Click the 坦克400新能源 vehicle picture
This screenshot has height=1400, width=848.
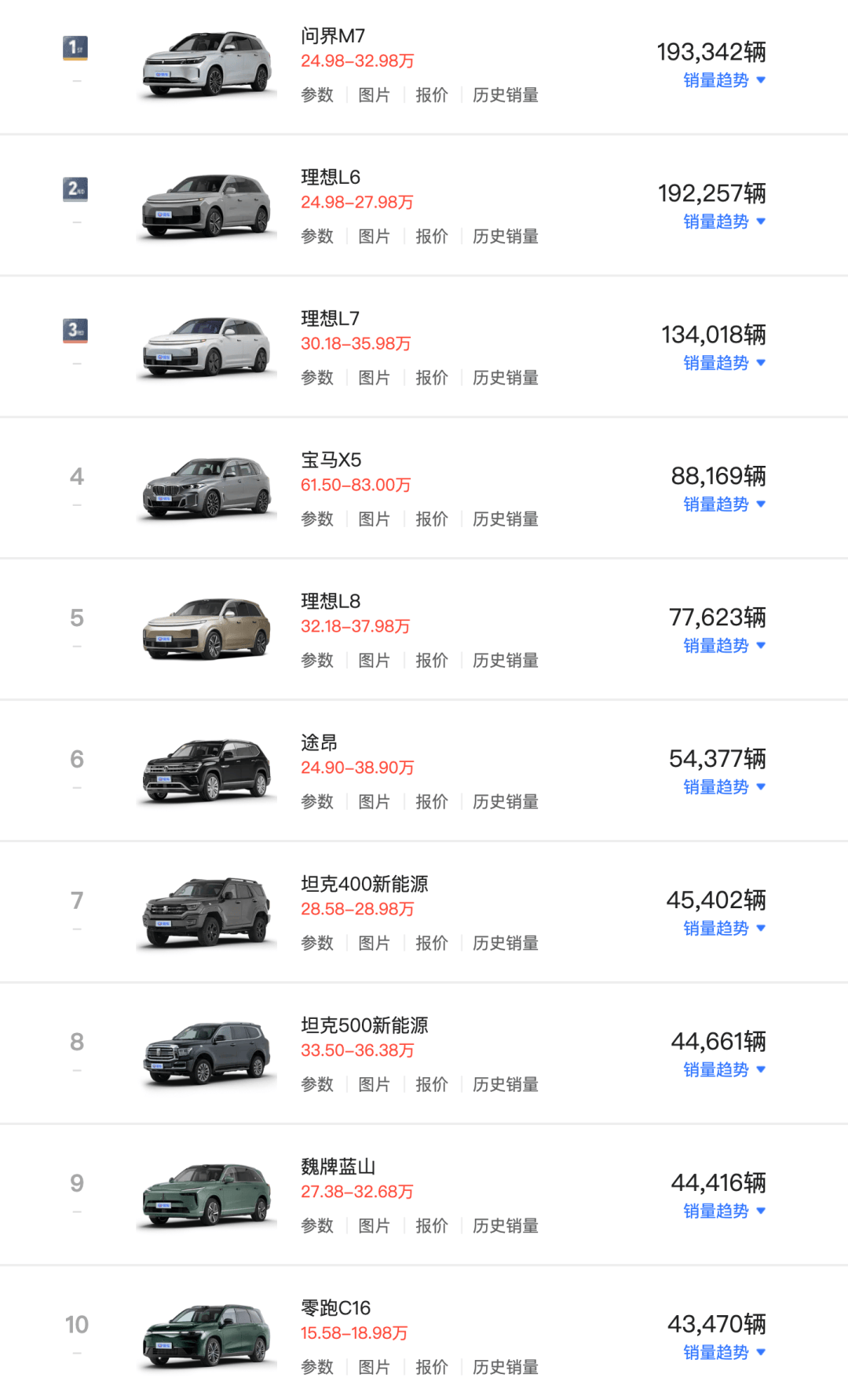click(207, 913)
